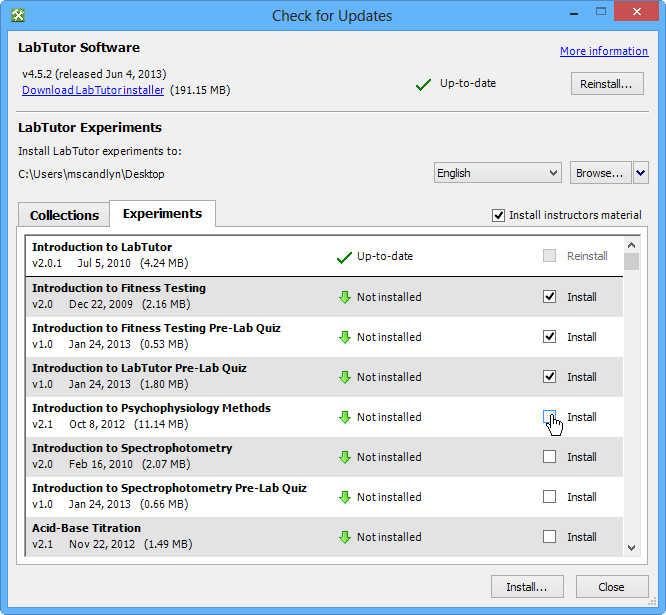Image resolution: width=666 pixels, height=615 pixels.
Task: Click green checkmark icon in Introduction to LabTutor row
Action: click(x=345, y=257)
